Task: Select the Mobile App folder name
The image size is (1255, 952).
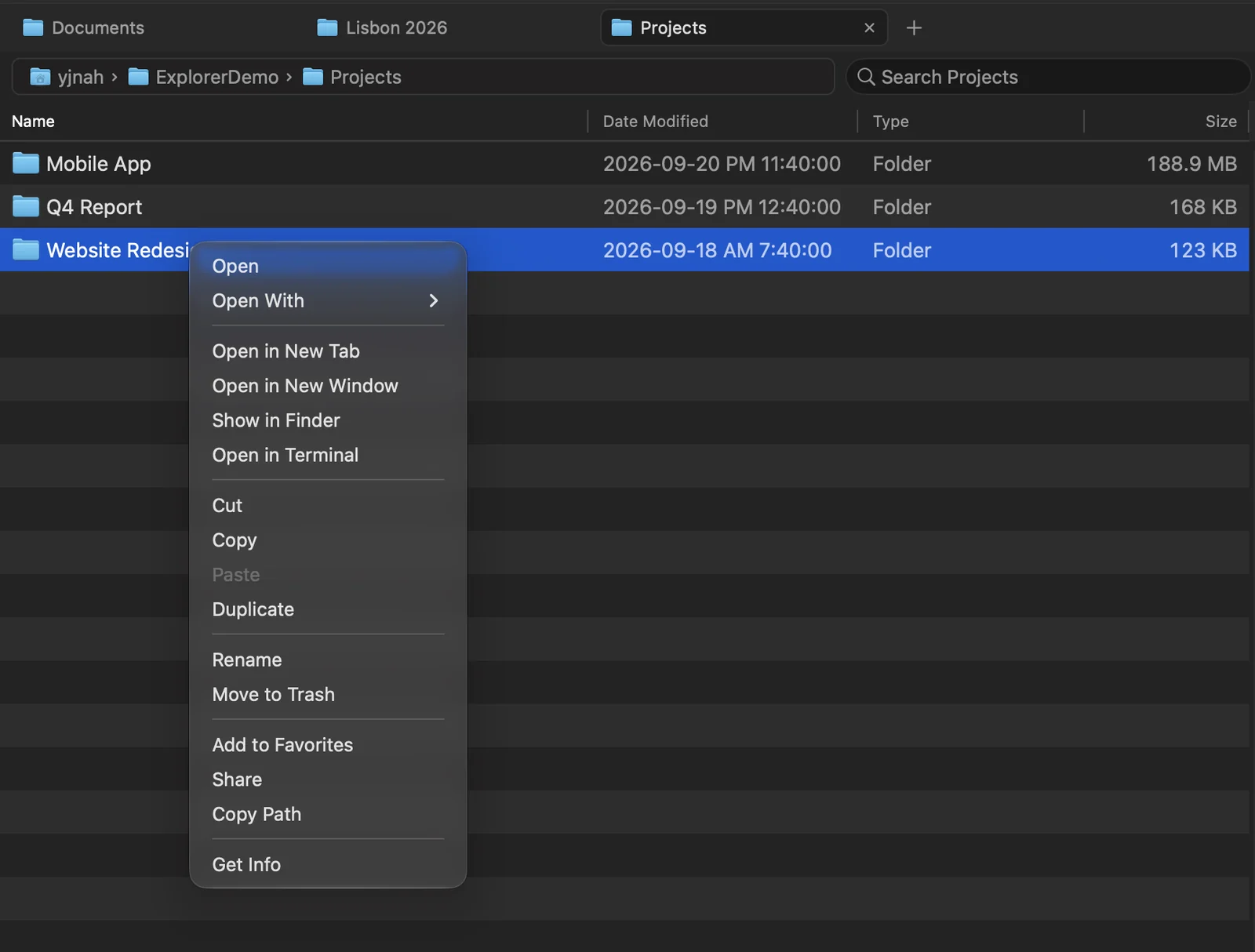Action: click(x=99, y=164)
